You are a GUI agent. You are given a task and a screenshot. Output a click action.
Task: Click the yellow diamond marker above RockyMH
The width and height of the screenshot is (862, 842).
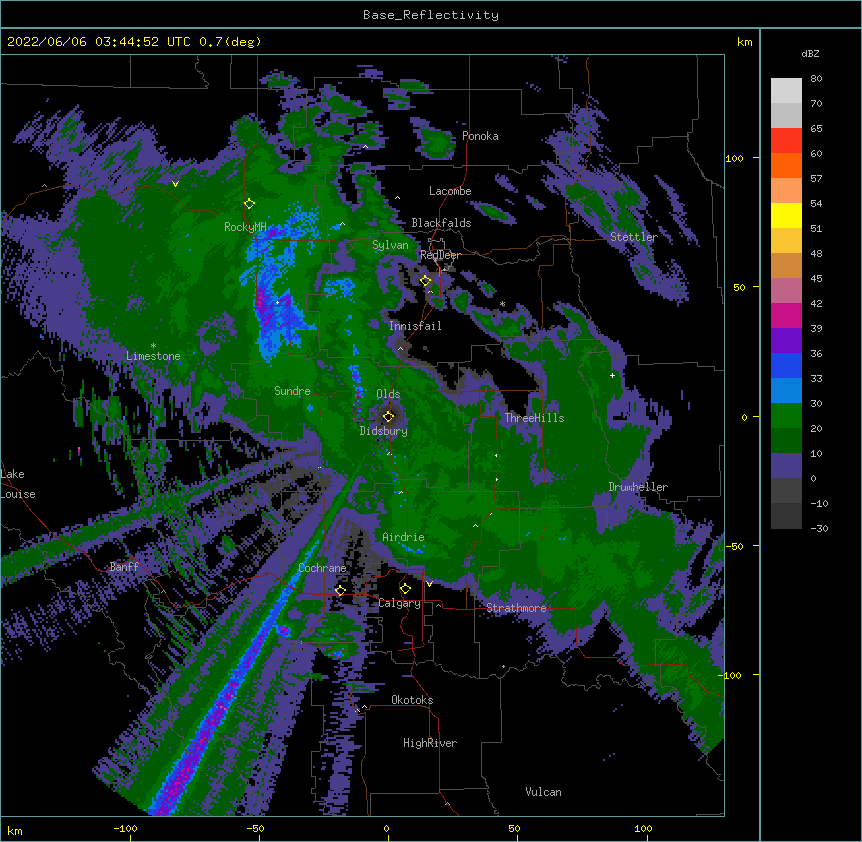pos(250,204)
